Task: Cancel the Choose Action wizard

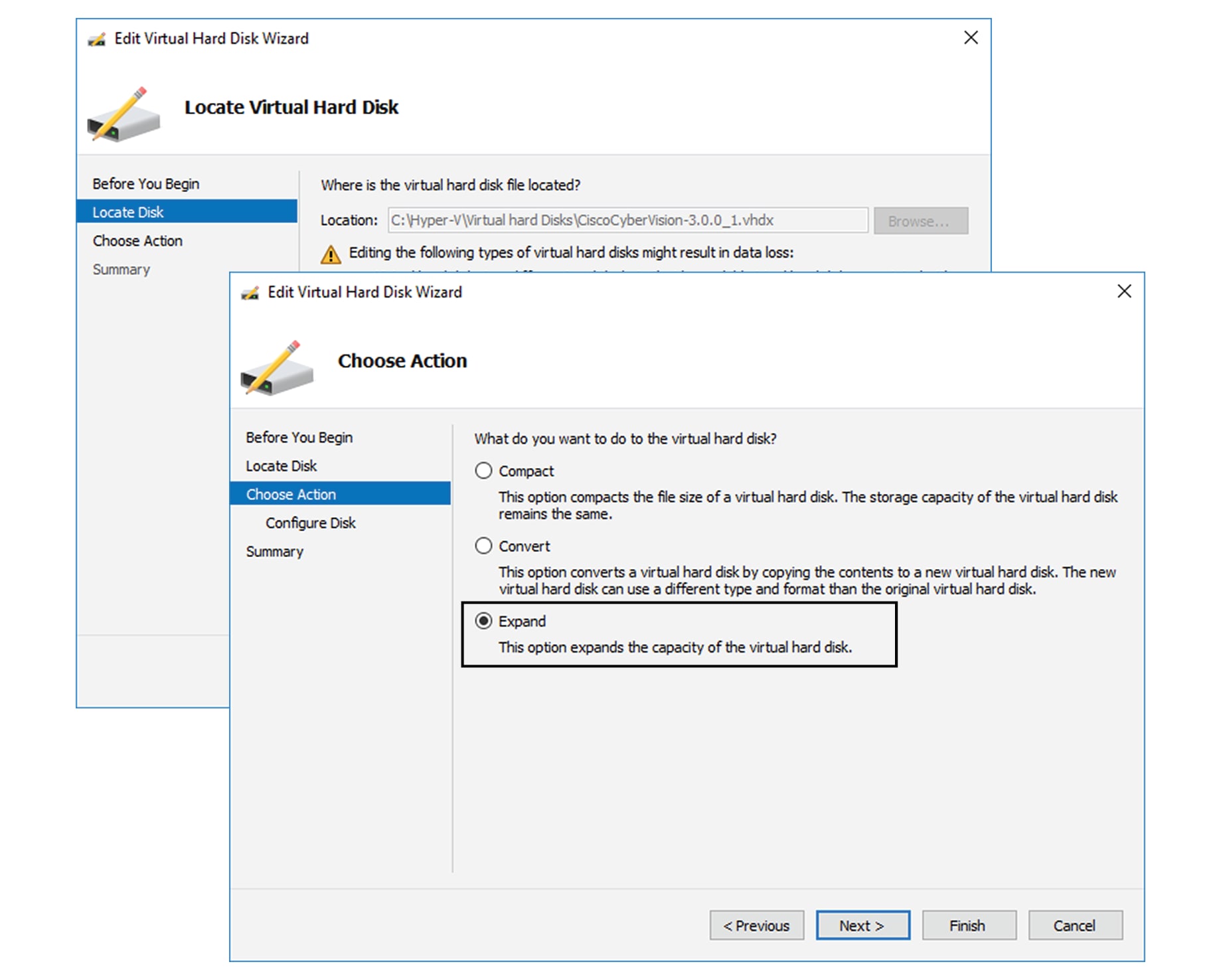Action: tap(1076, 926)
